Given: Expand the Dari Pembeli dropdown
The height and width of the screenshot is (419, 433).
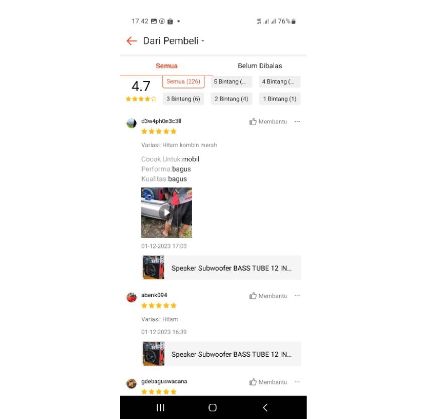Looking at the screenshot, I should [174, 41].
